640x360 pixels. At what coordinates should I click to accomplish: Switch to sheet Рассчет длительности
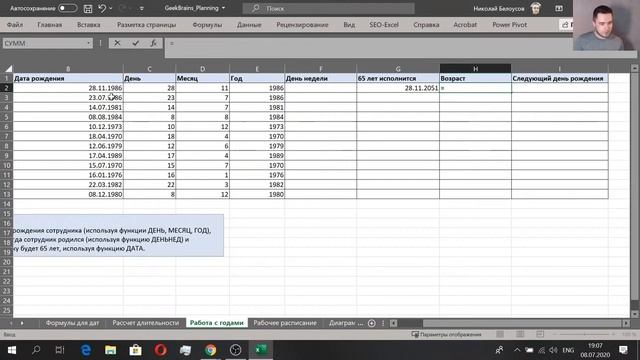coord(145,323)
